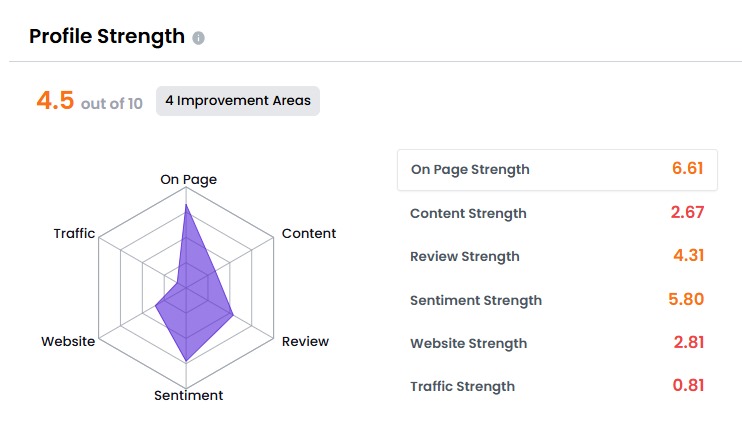Click the info icon beside Profile Strength

(x=198, y=38)
